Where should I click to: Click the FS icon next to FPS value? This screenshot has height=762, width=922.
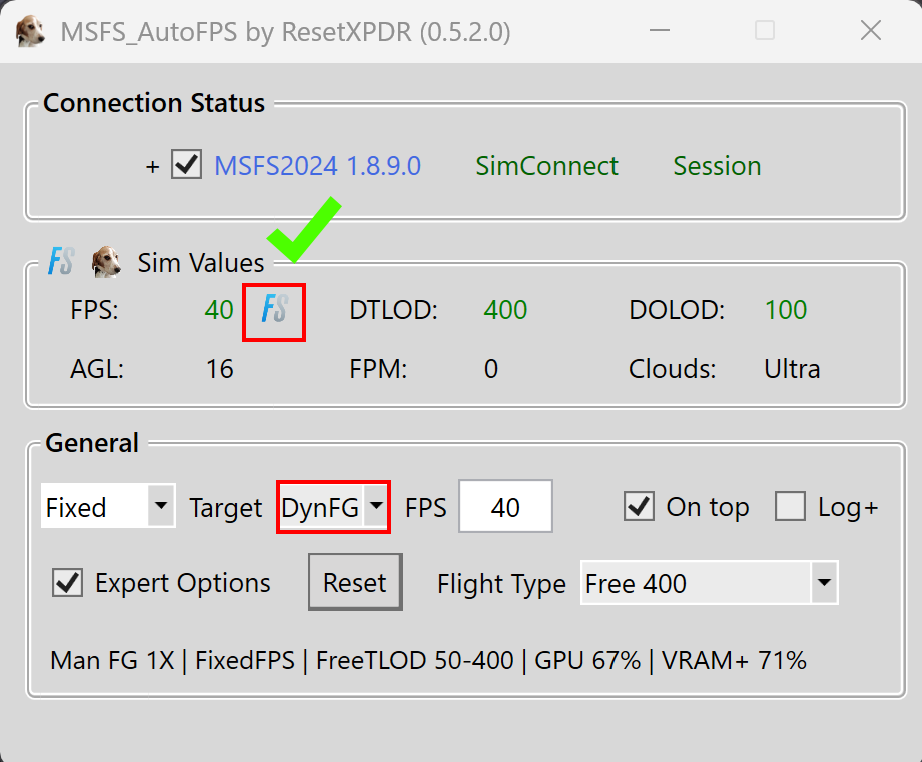tap(274, 309)
